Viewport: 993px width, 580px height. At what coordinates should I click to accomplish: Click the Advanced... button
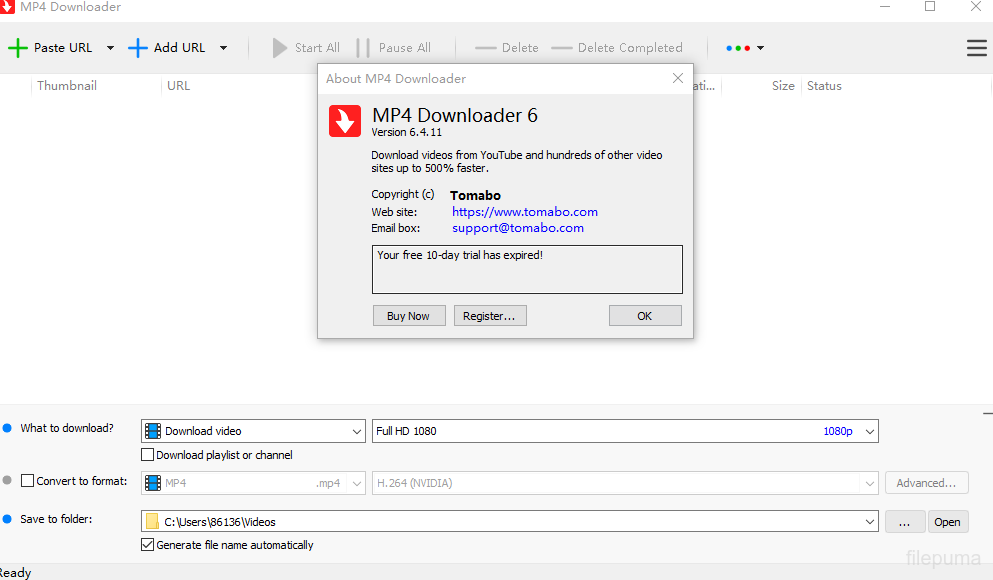click(927, 483)
